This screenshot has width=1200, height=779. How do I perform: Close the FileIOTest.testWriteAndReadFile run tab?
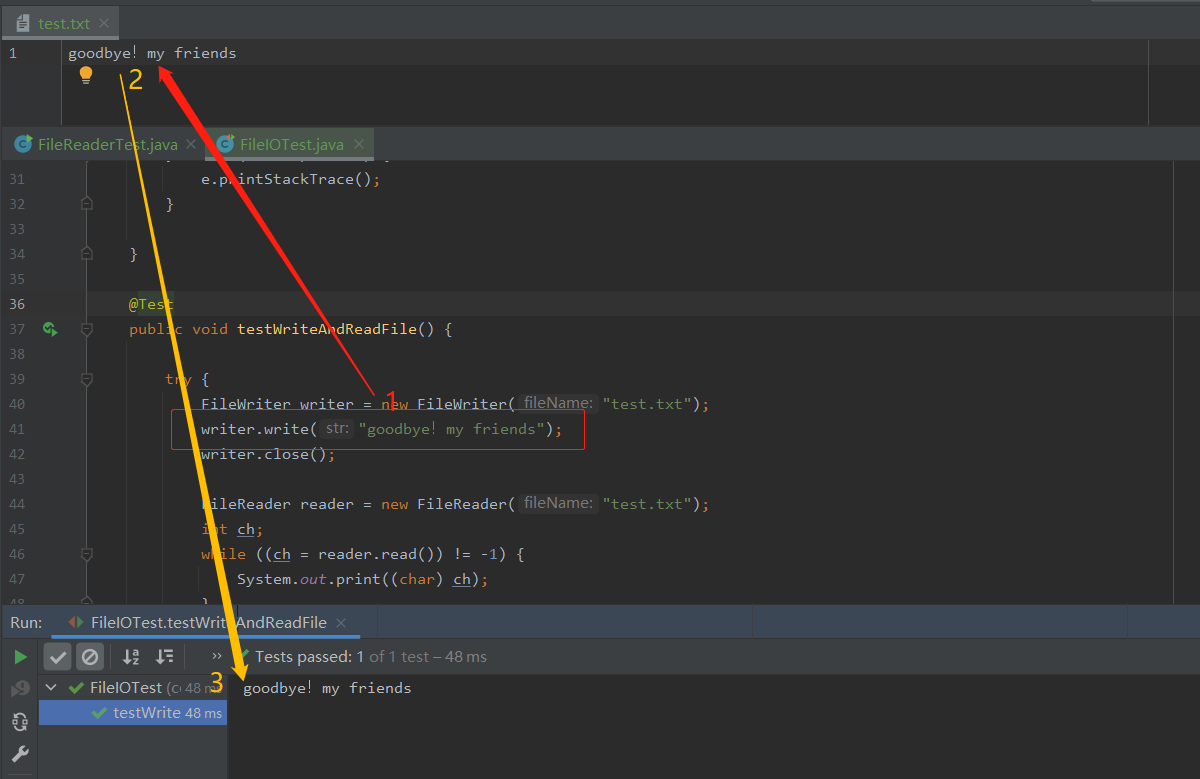tap(340, 623)
